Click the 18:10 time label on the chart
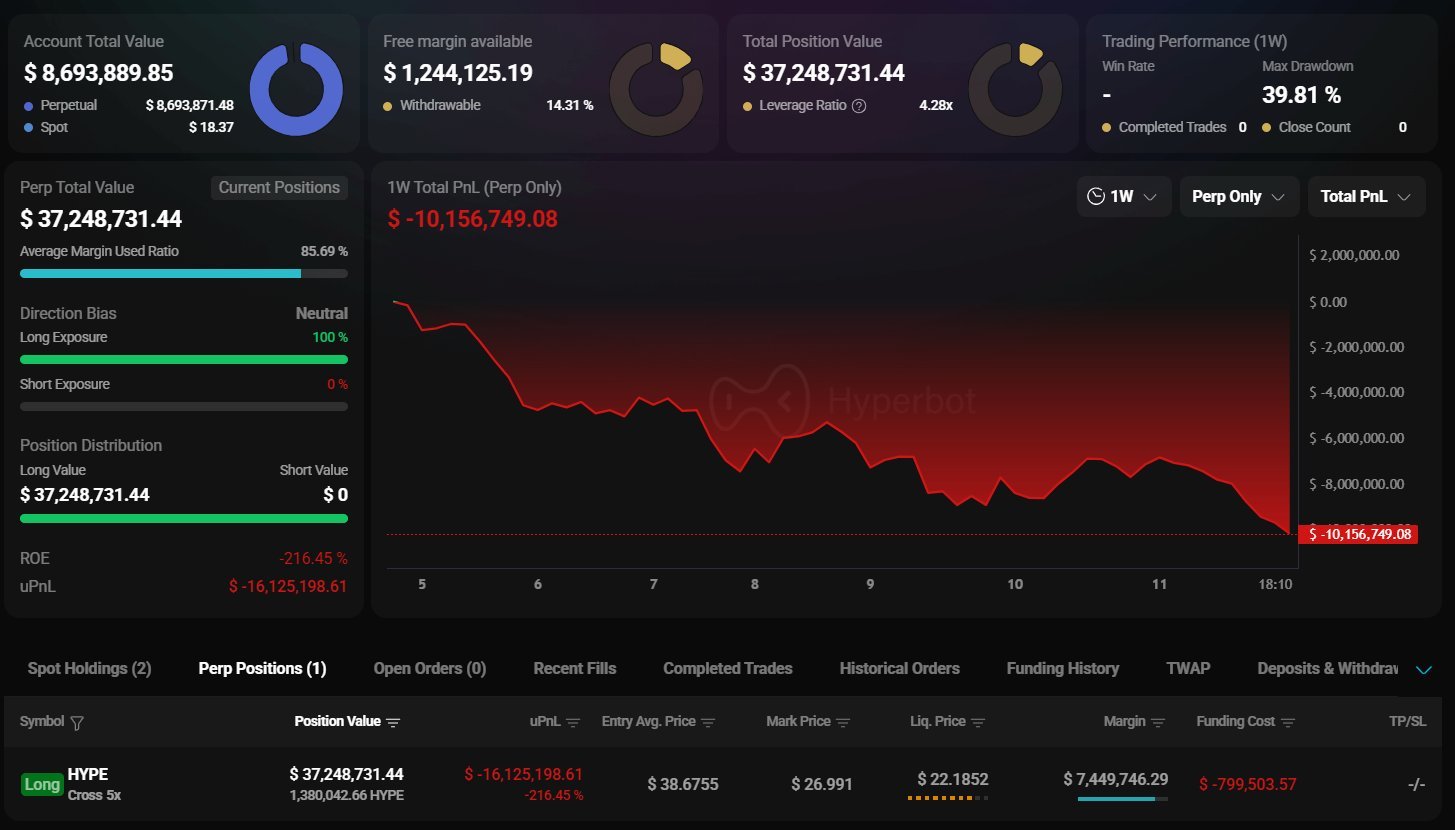The width and height of the screenshot is (1455, 830). pyautogui.click(x=1275, y=584)
